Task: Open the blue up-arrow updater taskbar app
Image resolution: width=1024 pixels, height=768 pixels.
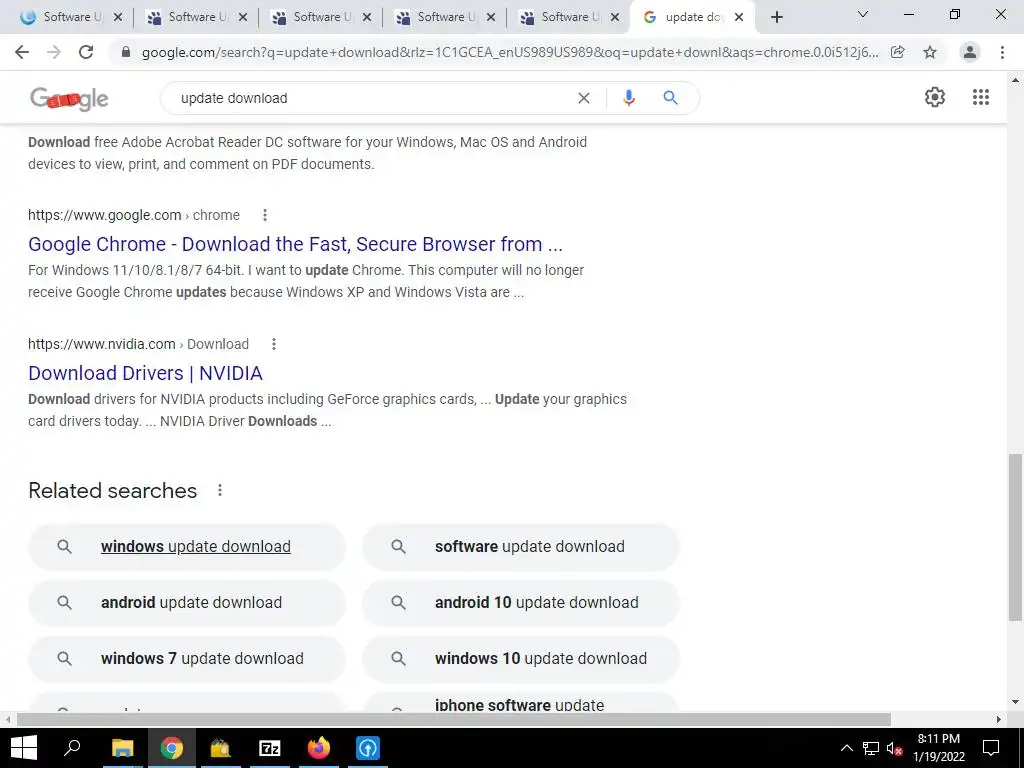Action: click(x=368, y=748)
